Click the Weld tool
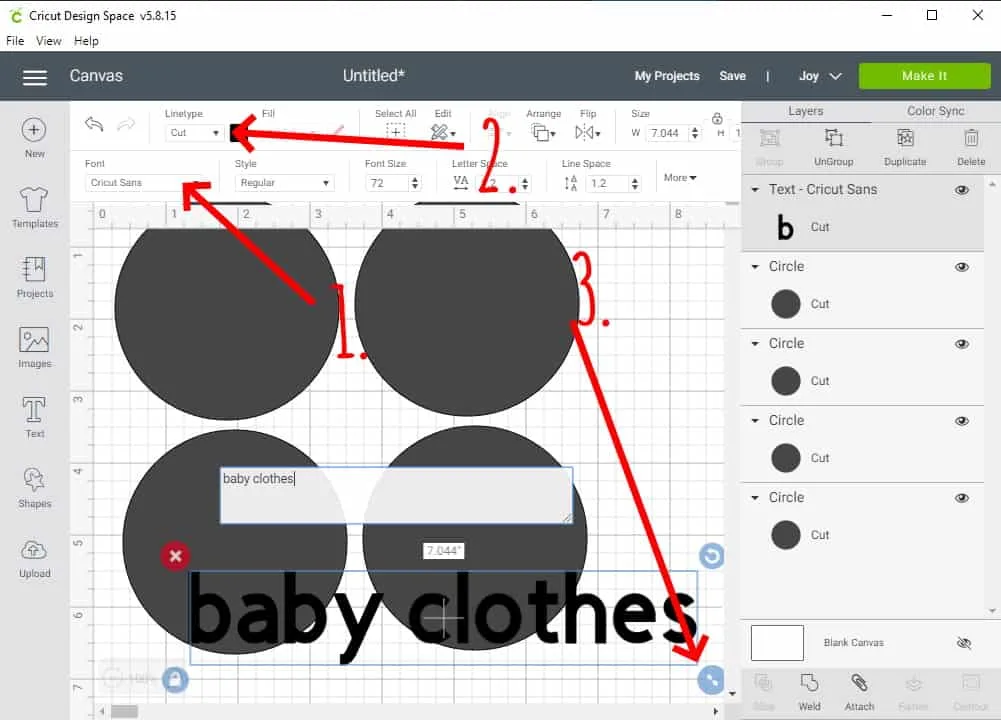The height and width of the screenshot is (720, 1001). [x=809, y=691]
